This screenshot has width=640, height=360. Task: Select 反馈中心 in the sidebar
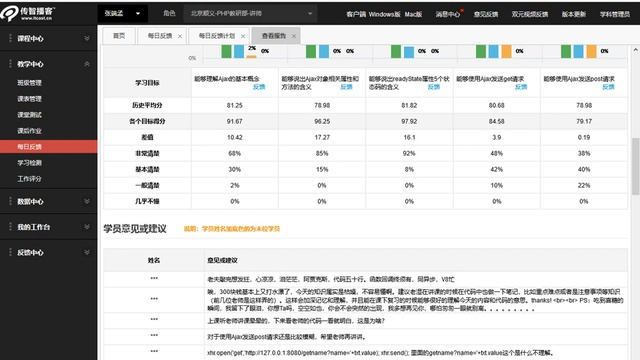click(x=30, y=253)
